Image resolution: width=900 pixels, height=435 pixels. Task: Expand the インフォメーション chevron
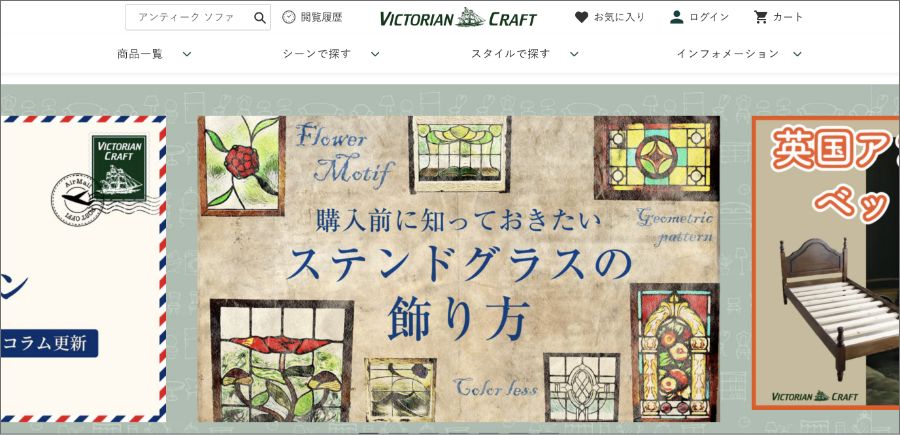(797, 54)
